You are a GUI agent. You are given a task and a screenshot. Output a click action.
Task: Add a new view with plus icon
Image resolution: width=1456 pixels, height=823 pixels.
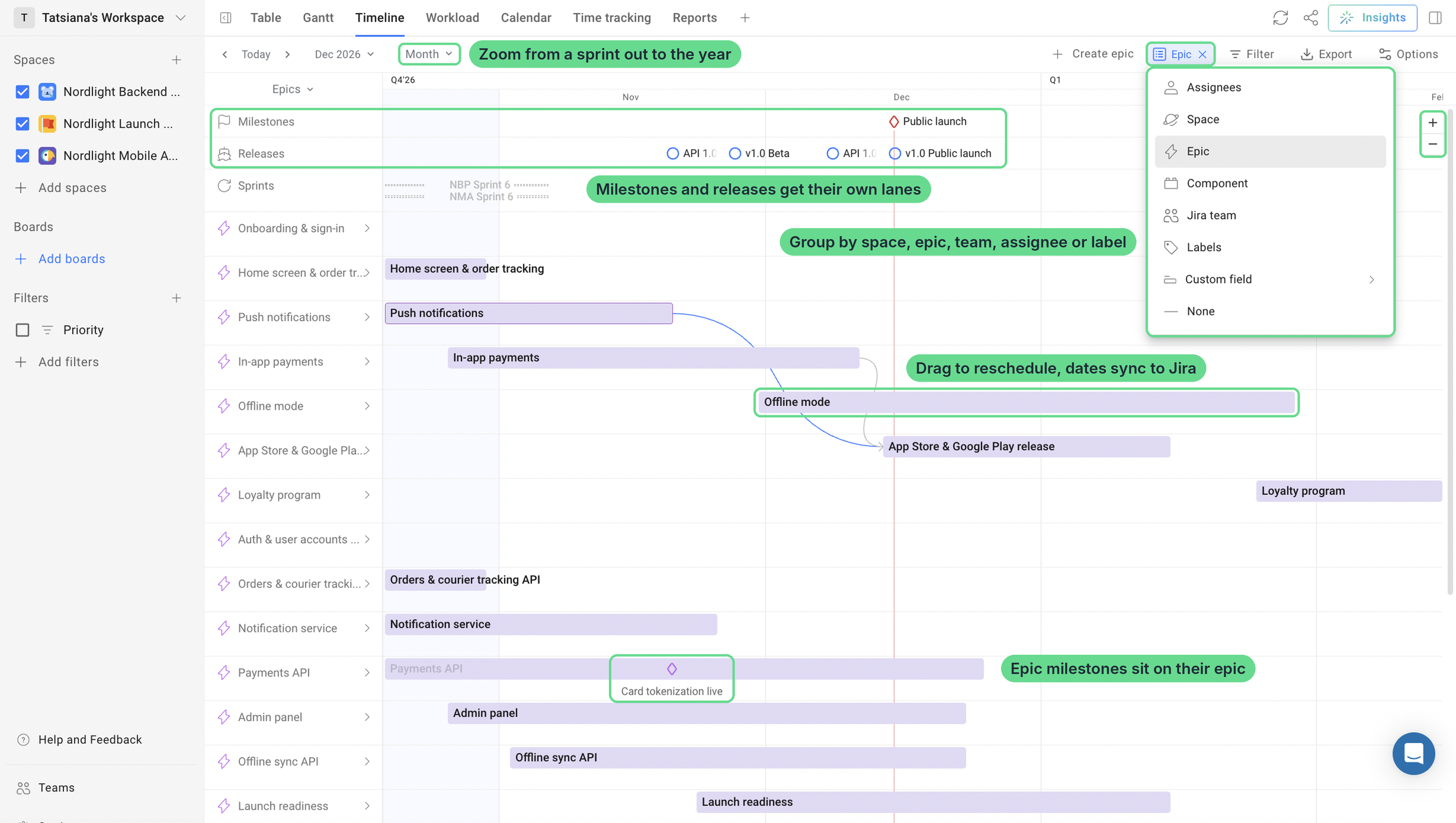click(x=745, y=18)
